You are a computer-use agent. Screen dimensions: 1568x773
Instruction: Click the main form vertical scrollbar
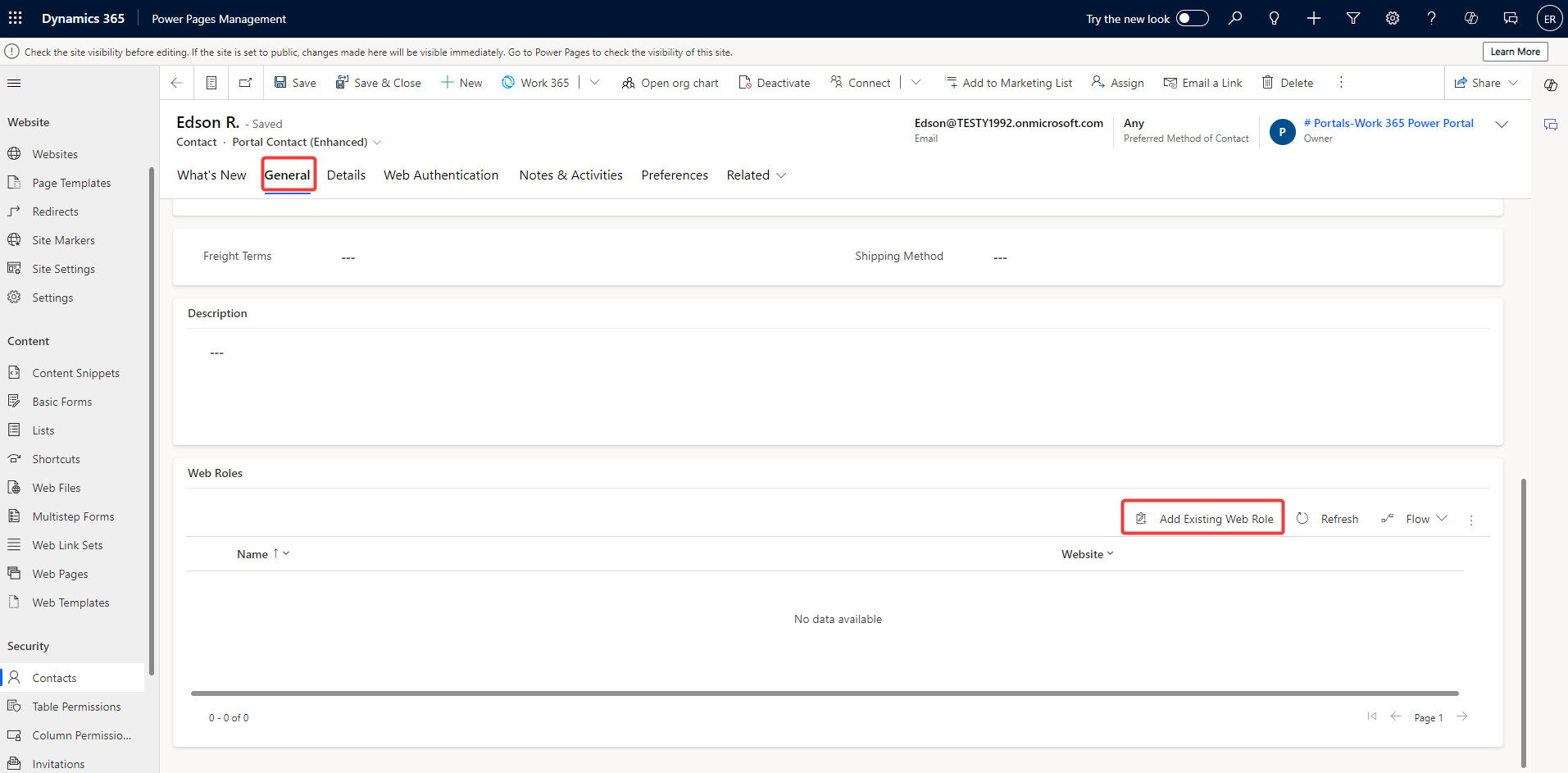(1524, 623)
